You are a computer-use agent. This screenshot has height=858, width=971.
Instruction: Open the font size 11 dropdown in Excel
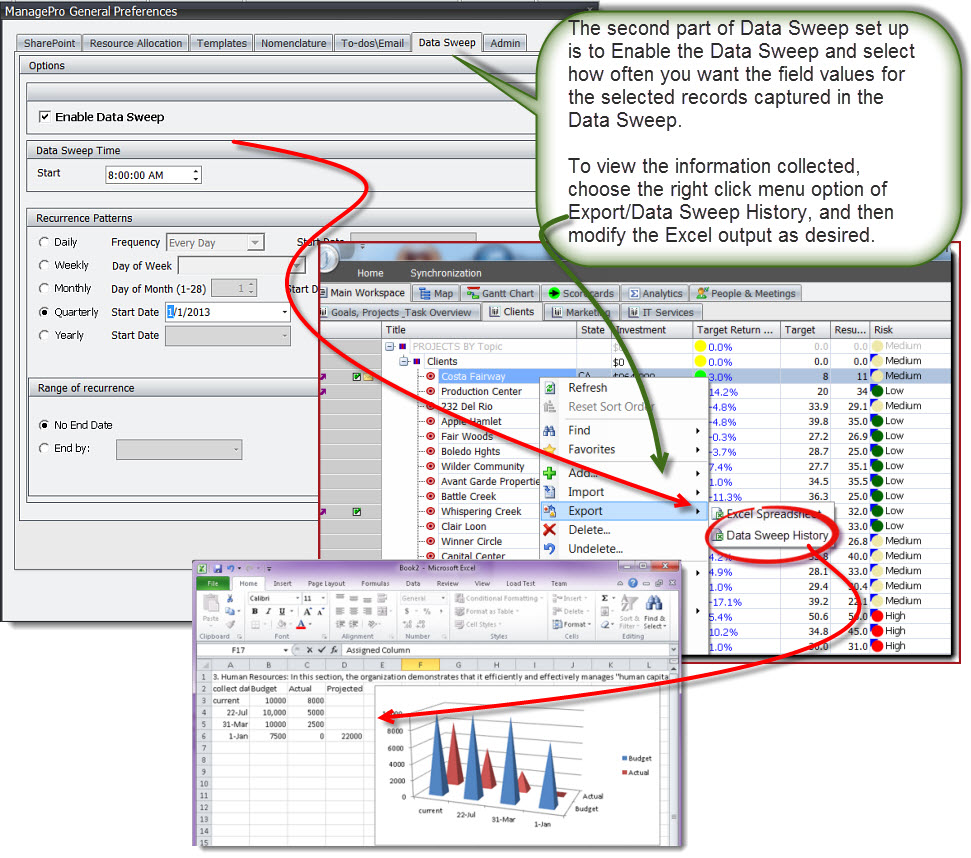[x=323, y=598]
